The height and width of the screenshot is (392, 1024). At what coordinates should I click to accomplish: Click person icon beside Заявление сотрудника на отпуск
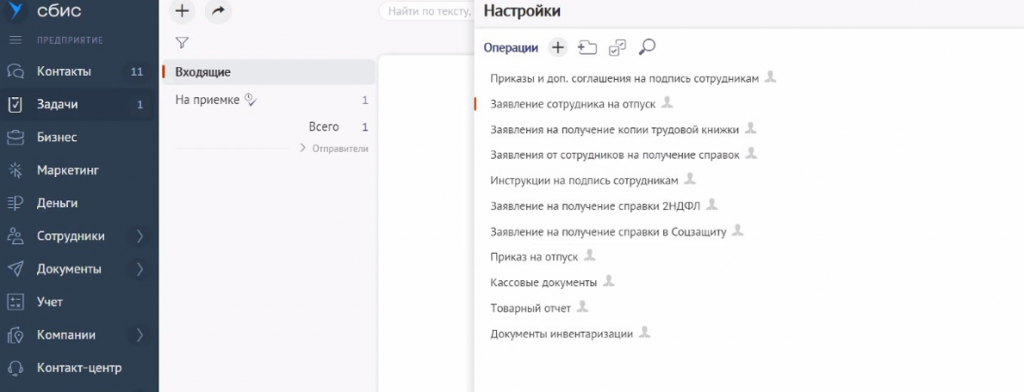(667, 102)
